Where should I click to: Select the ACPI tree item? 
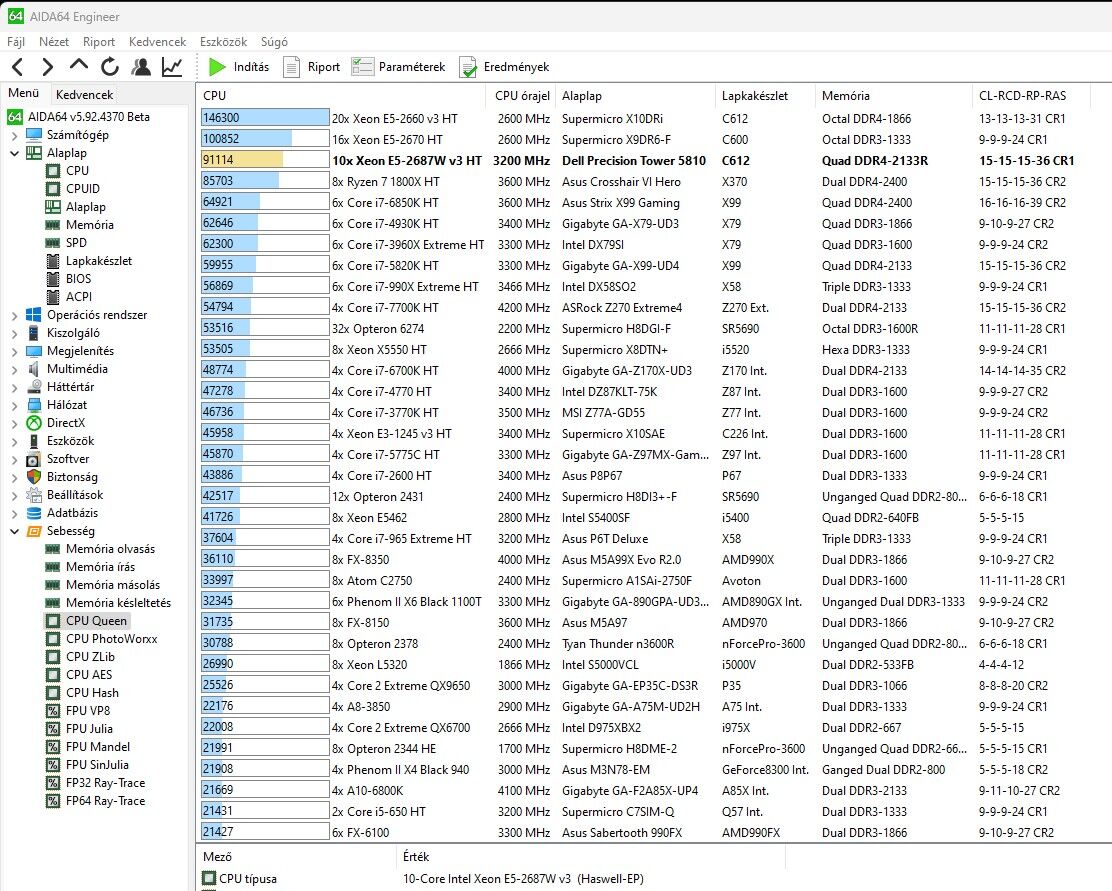70,297
